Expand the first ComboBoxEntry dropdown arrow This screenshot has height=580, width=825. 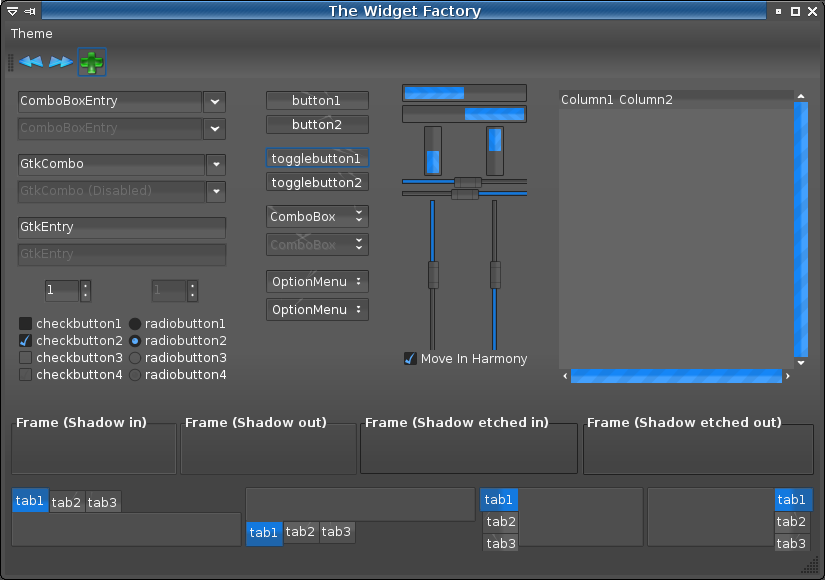215,102
